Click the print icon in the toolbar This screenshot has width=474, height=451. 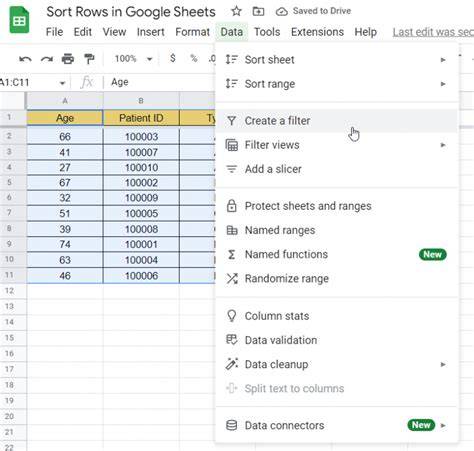[x=68, y=59]
